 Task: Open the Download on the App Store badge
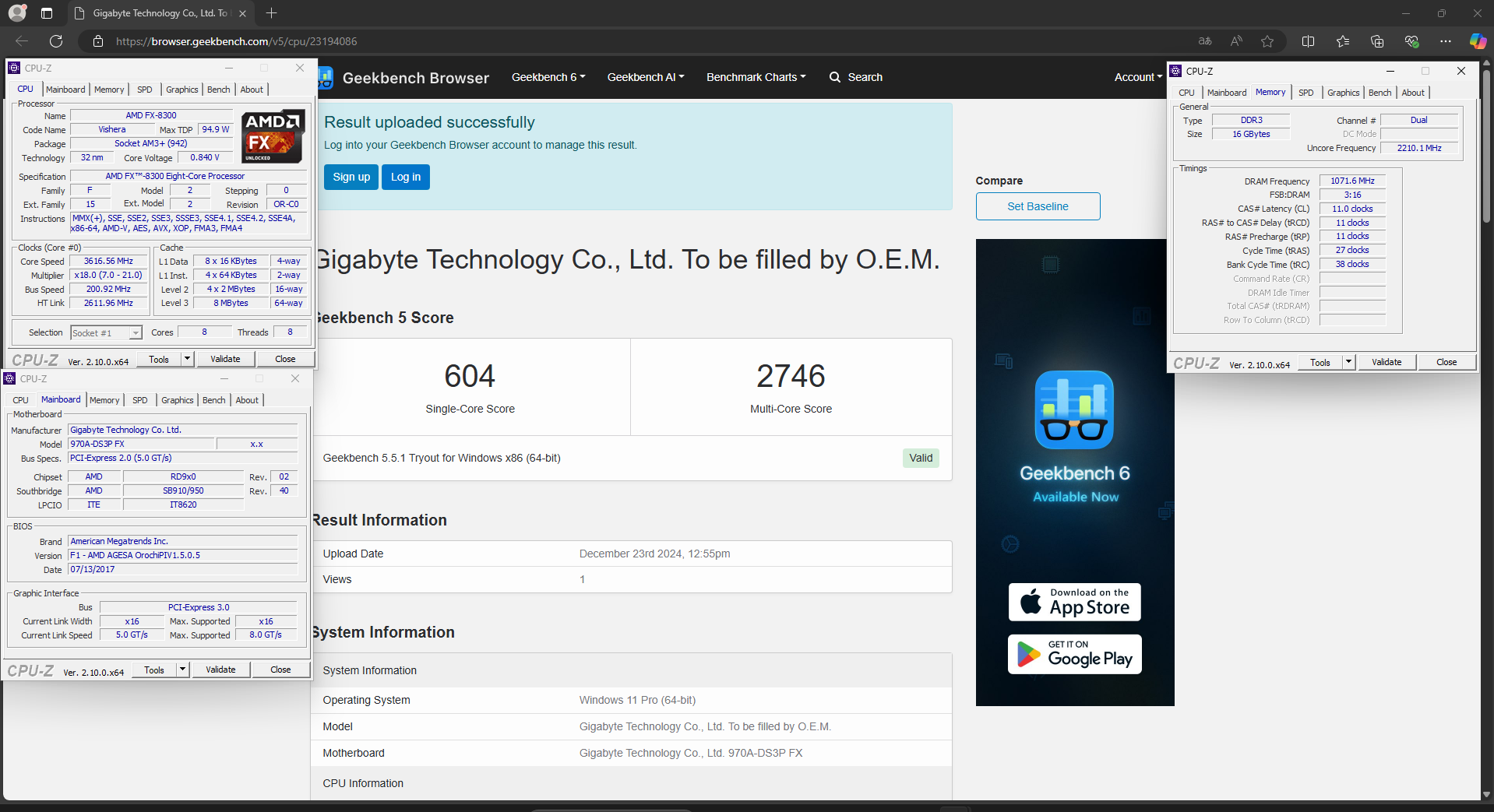(x=1074, y=602)
